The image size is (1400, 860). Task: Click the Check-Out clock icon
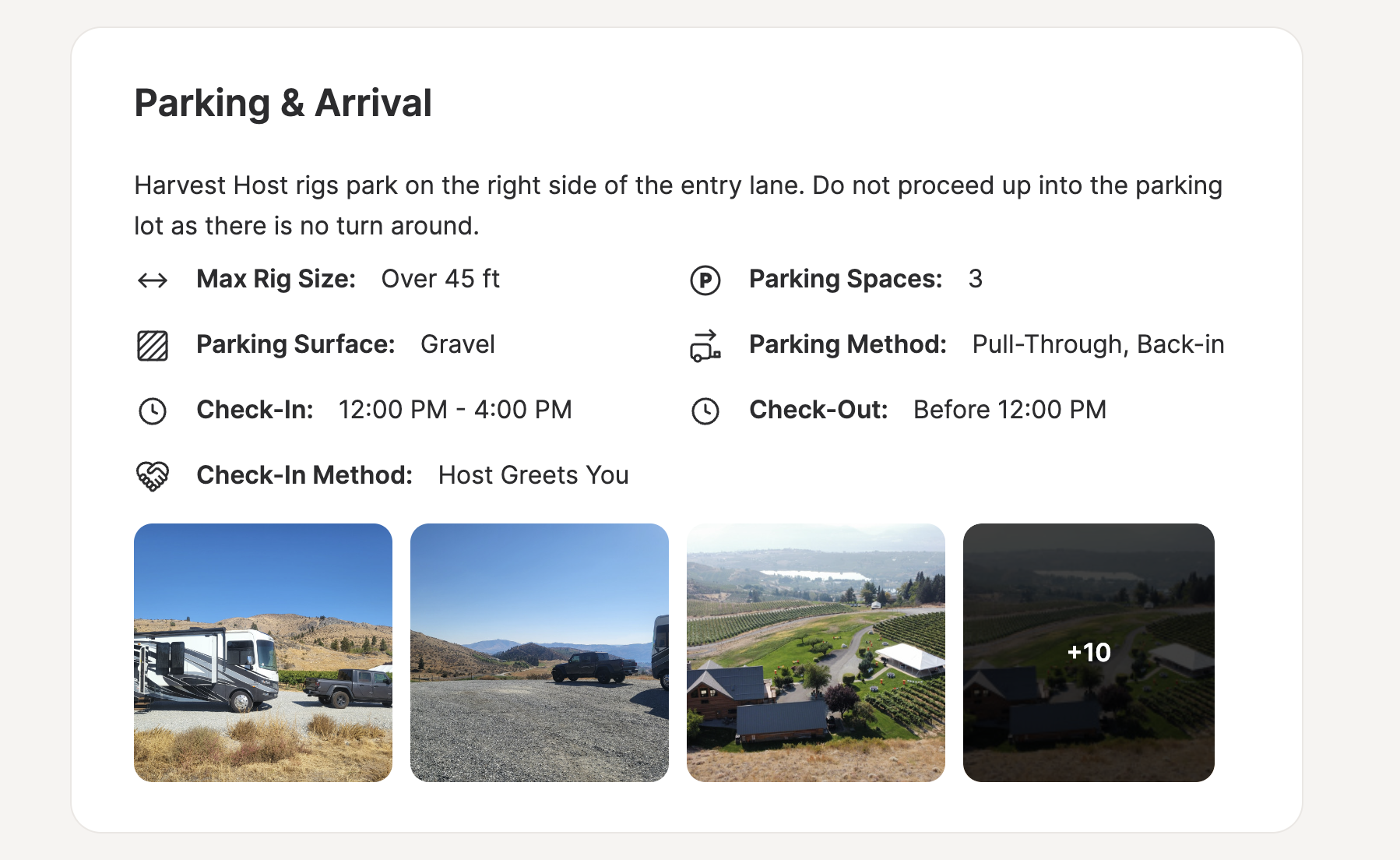[x=705, y=411]
